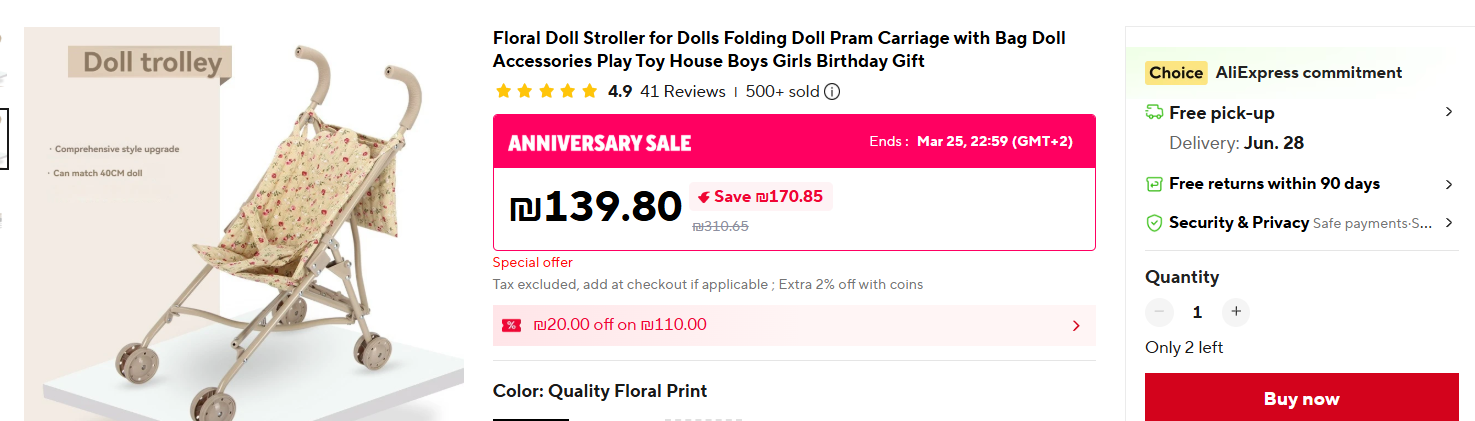Click the yellow Choice badge
This screenshot has height=421, width=1475.
pyautogui.click(x=1175, y=73)
